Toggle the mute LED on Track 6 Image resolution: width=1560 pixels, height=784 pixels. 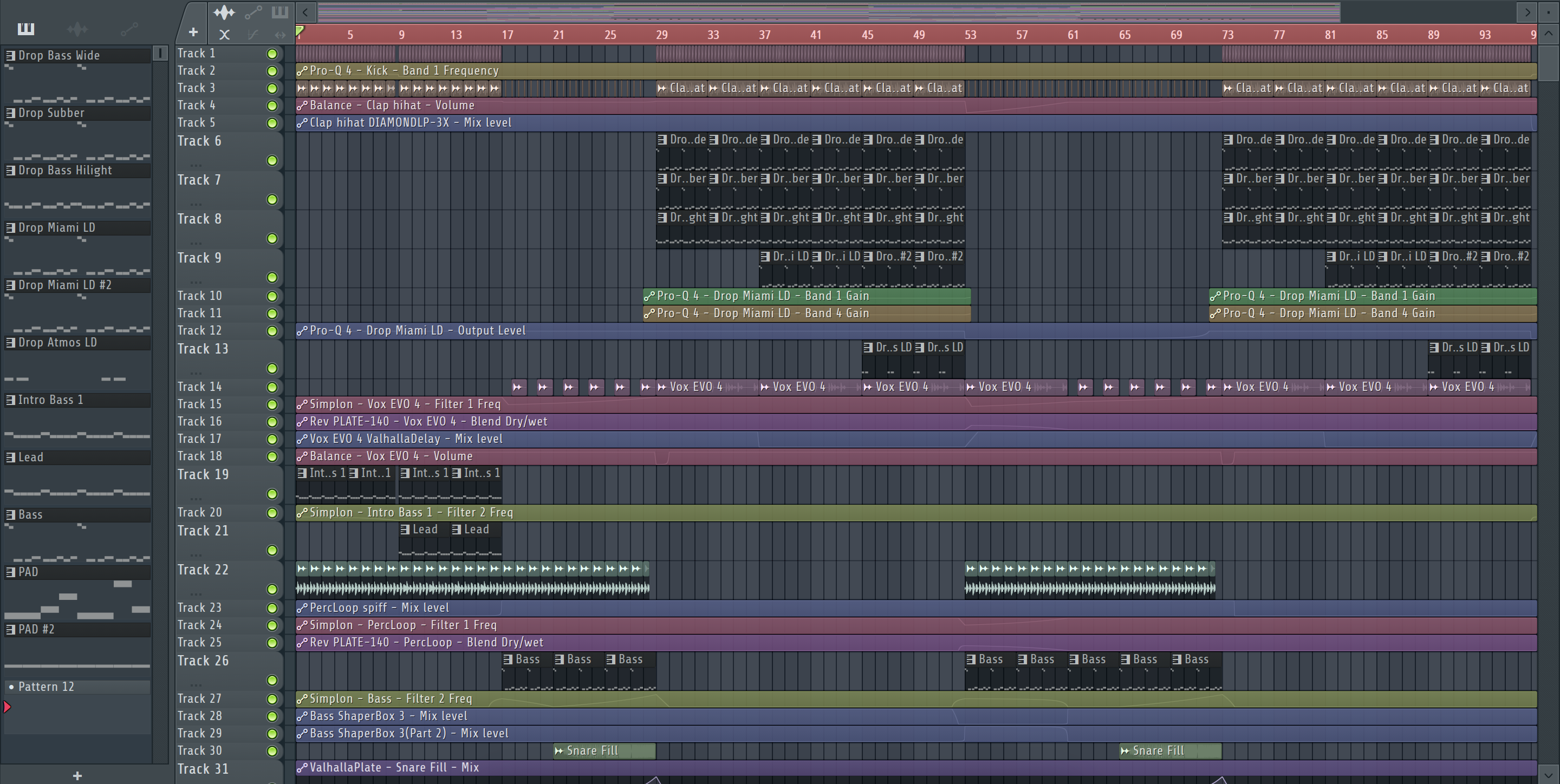tap(272, 160)
